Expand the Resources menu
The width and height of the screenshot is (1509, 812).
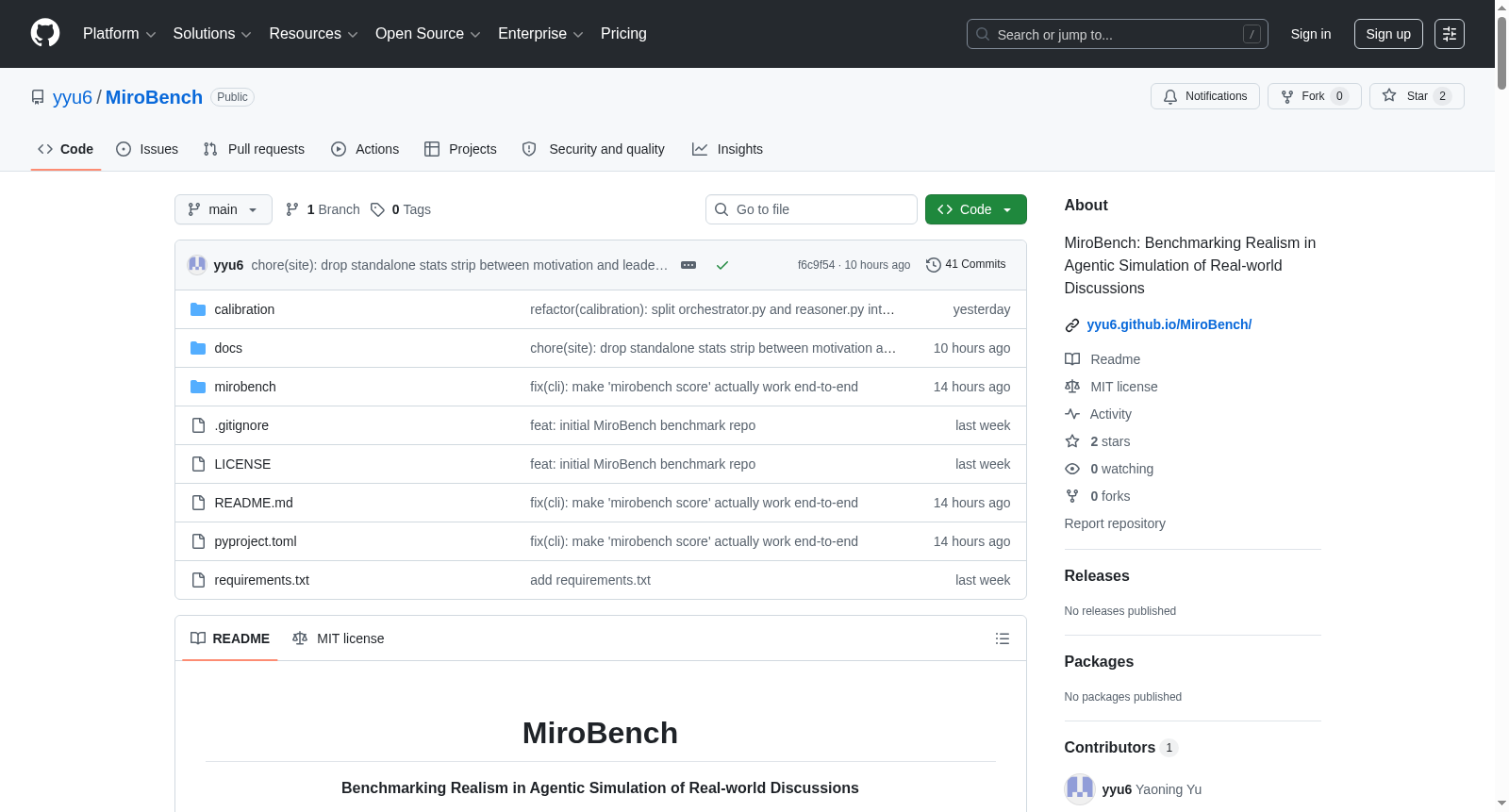313,34
